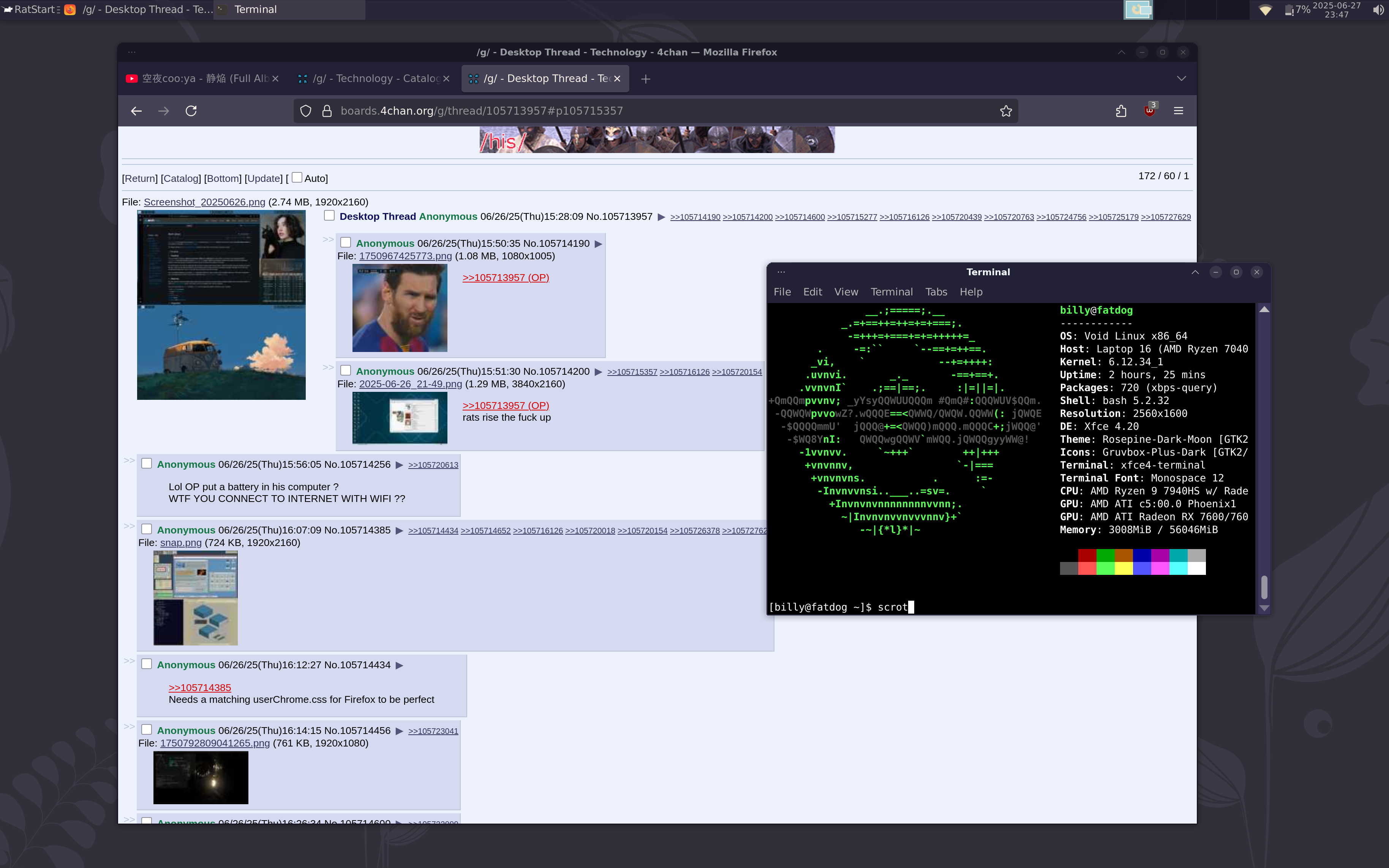Open post menu arrow for No.105714256

(399, 465)
